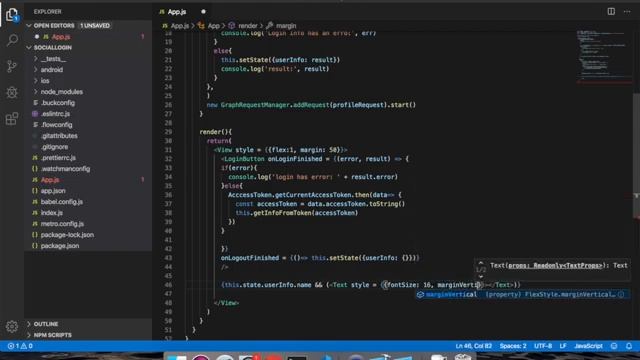Image resolution: width=640 pixels, height=360 pixels.
Task: Click the Explorer panel title
Action: [x=47, y=12]
